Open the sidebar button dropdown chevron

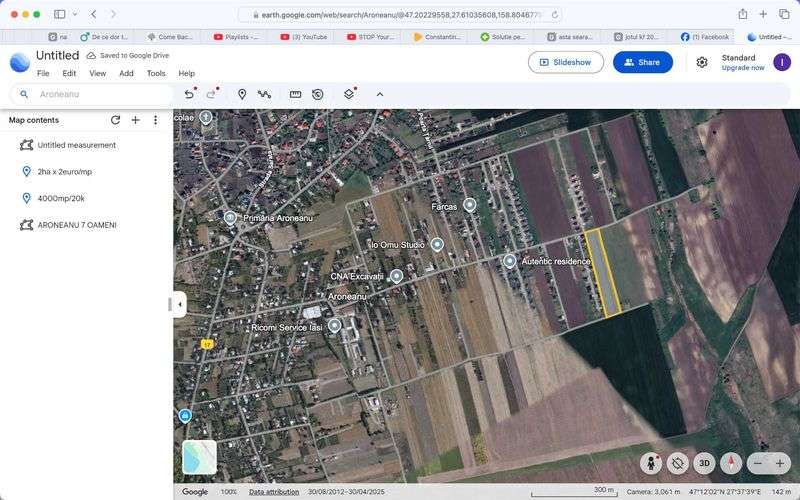pyautogui.click(x=75, y=14)
